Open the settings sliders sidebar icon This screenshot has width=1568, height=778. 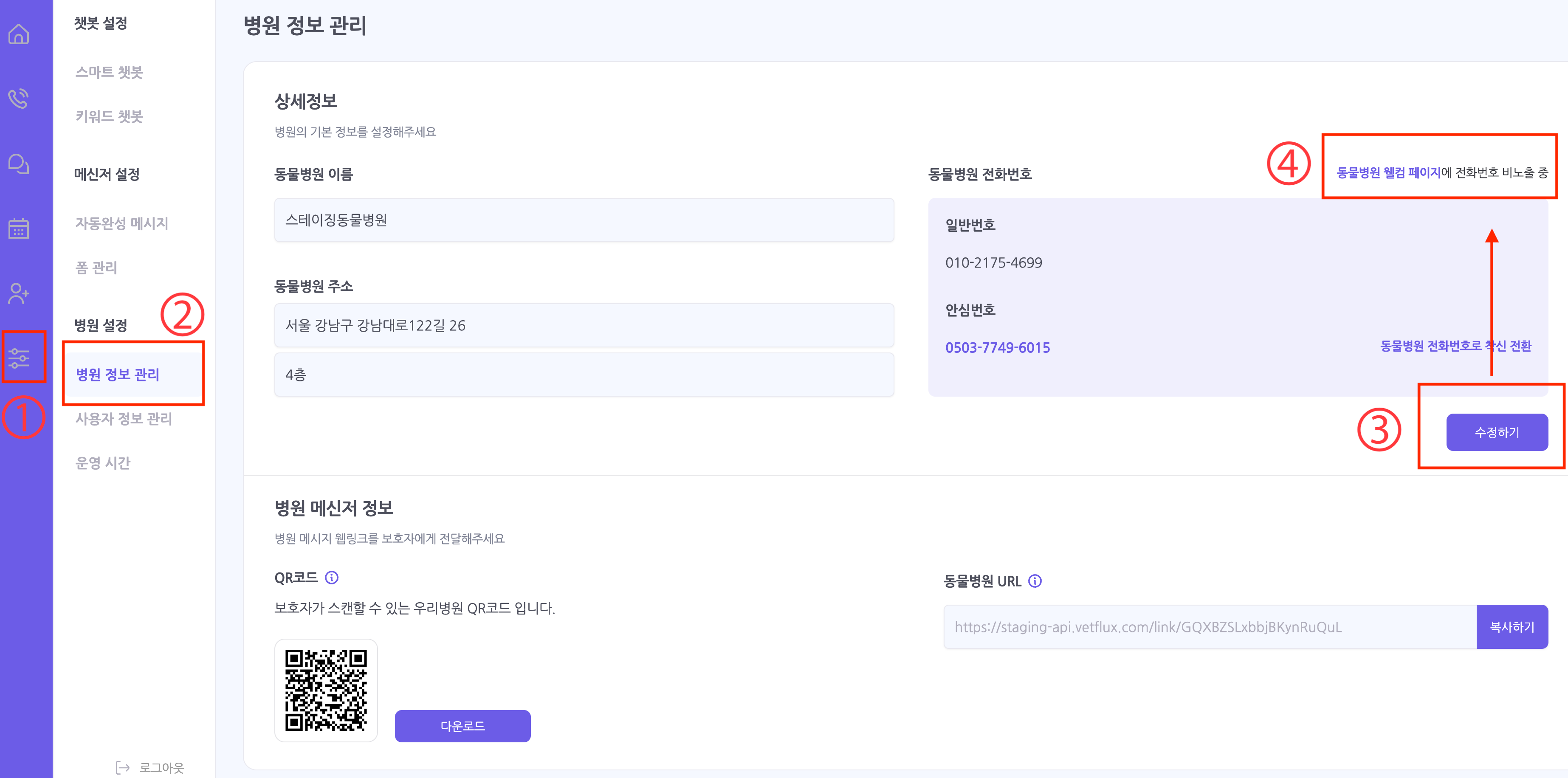click(19, 357)
